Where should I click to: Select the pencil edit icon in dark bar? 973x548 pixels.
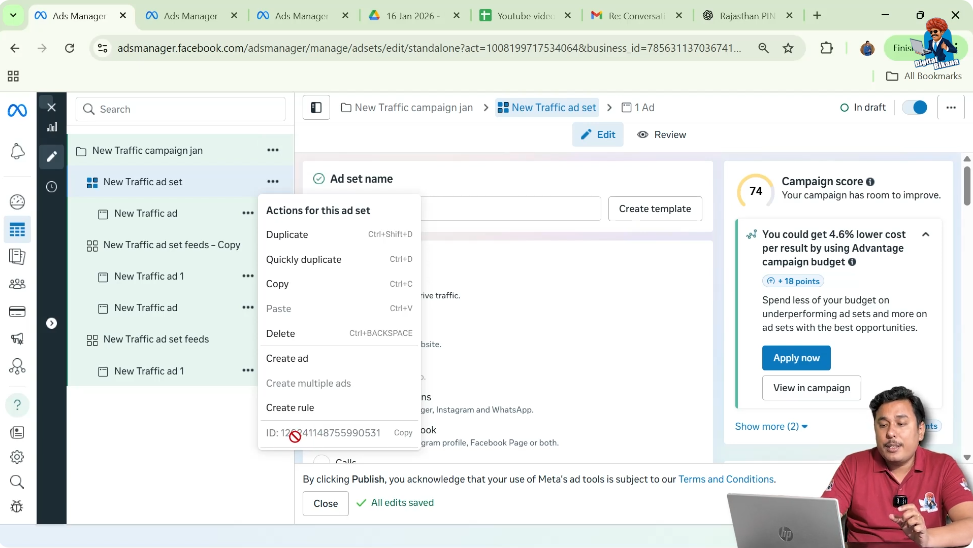pyautogui.click(x=52, y=157)
